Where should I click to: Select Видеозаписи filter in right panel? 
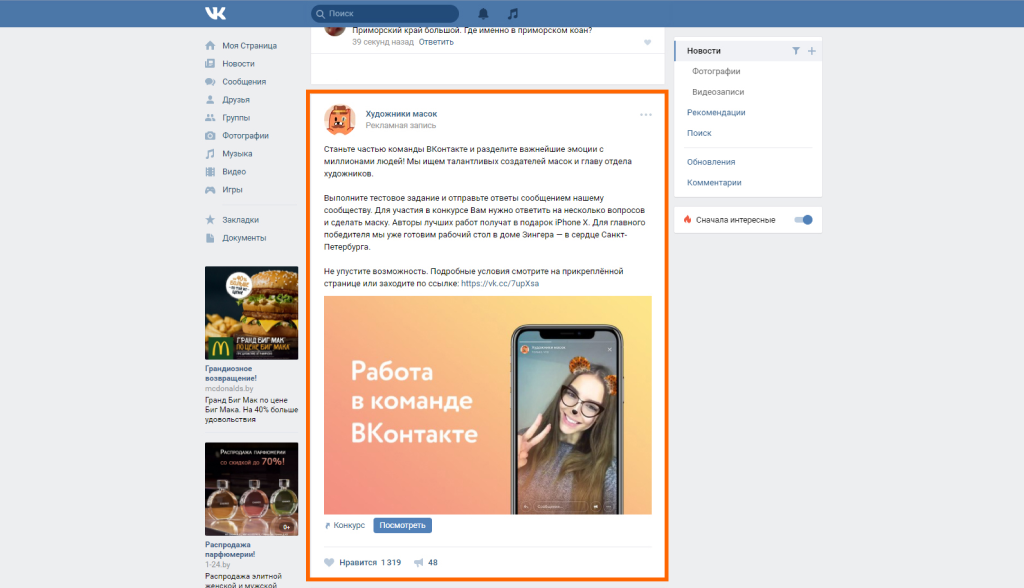click(x=718, y=92)
